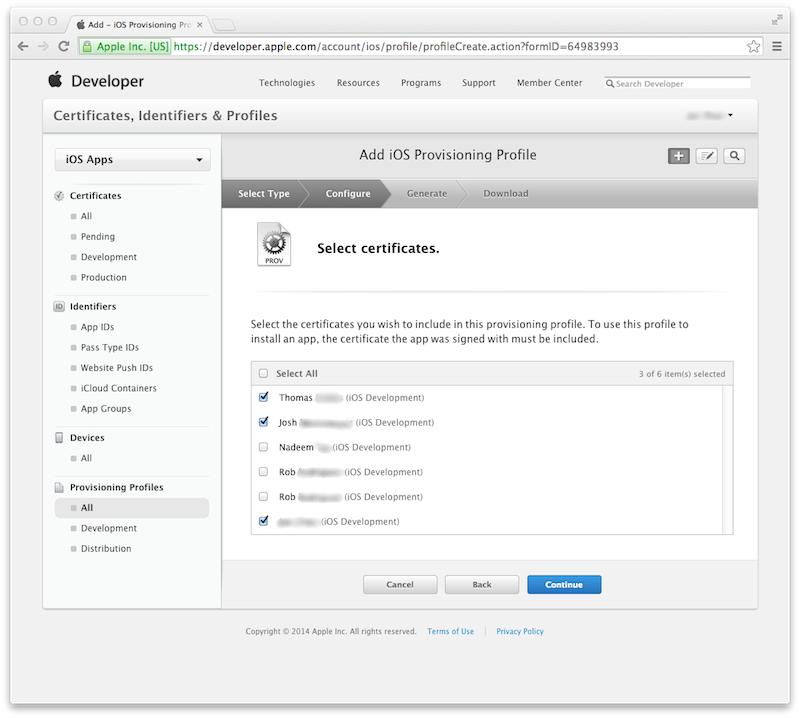Enable the Select All checkbox
The width and height of the screenshot is (800, 718).
click(263, 372)
